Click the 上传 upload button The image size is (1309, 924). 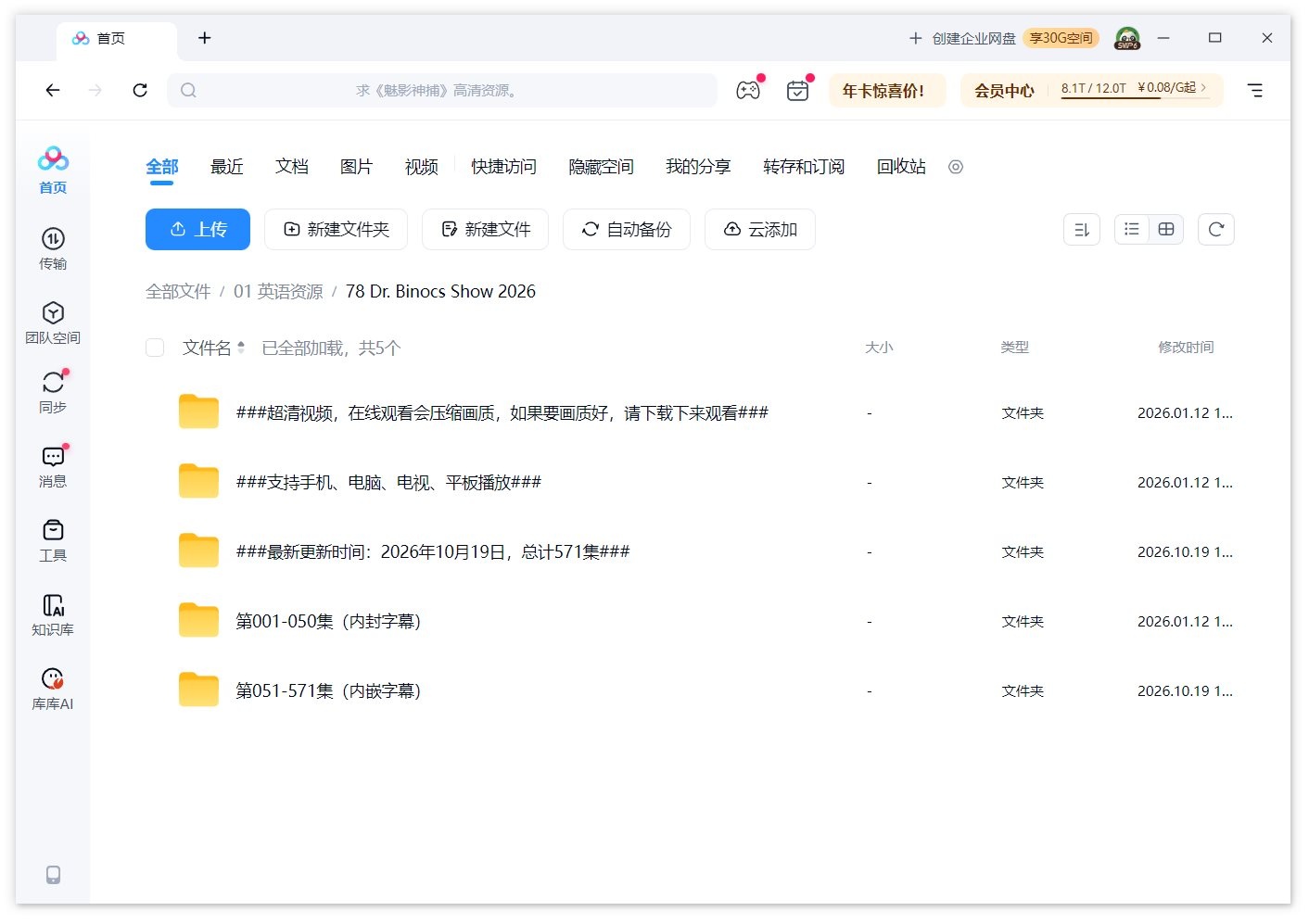click(197, 229)
